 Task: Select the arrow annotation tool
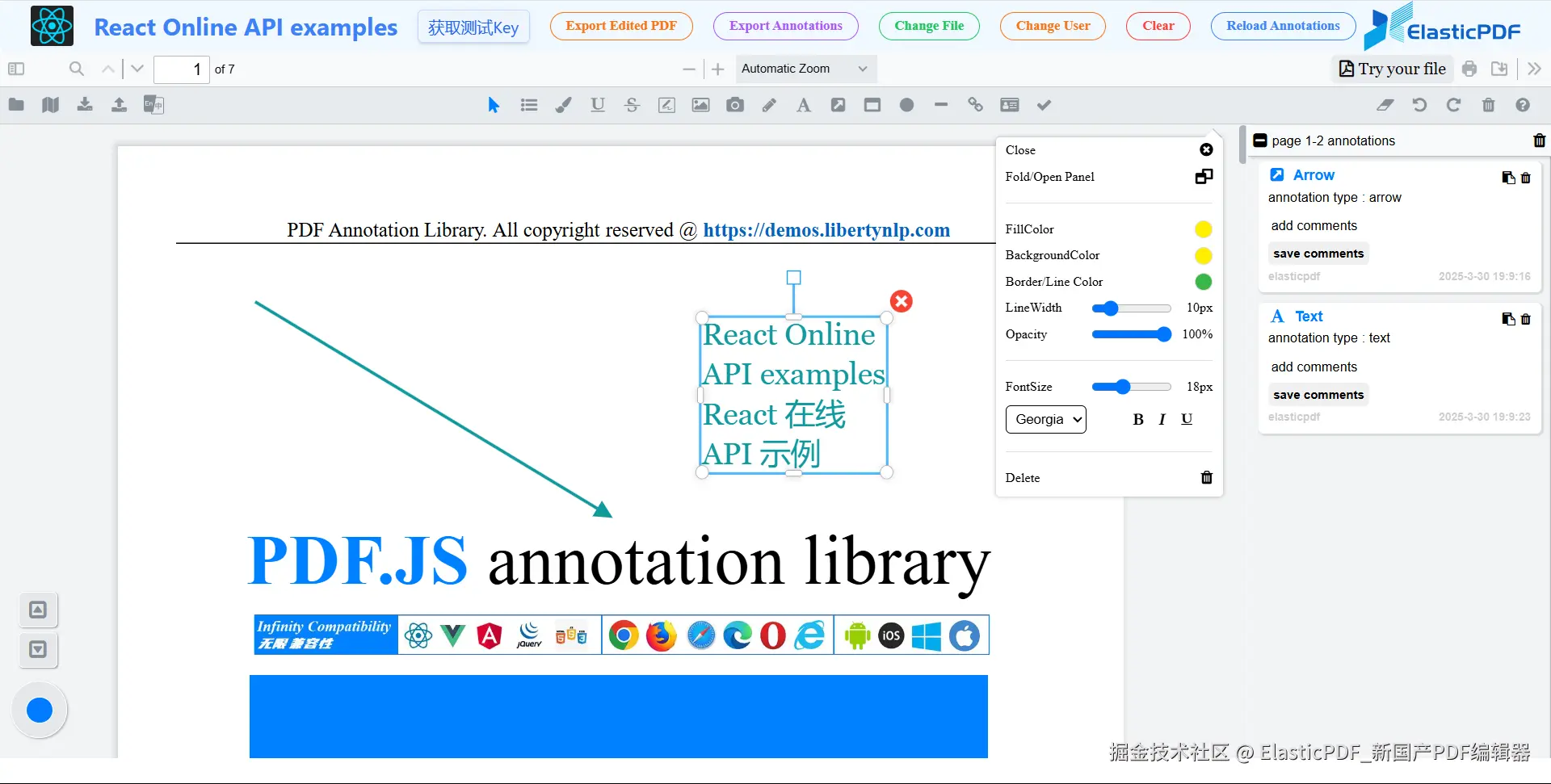[x=838, y=105]
